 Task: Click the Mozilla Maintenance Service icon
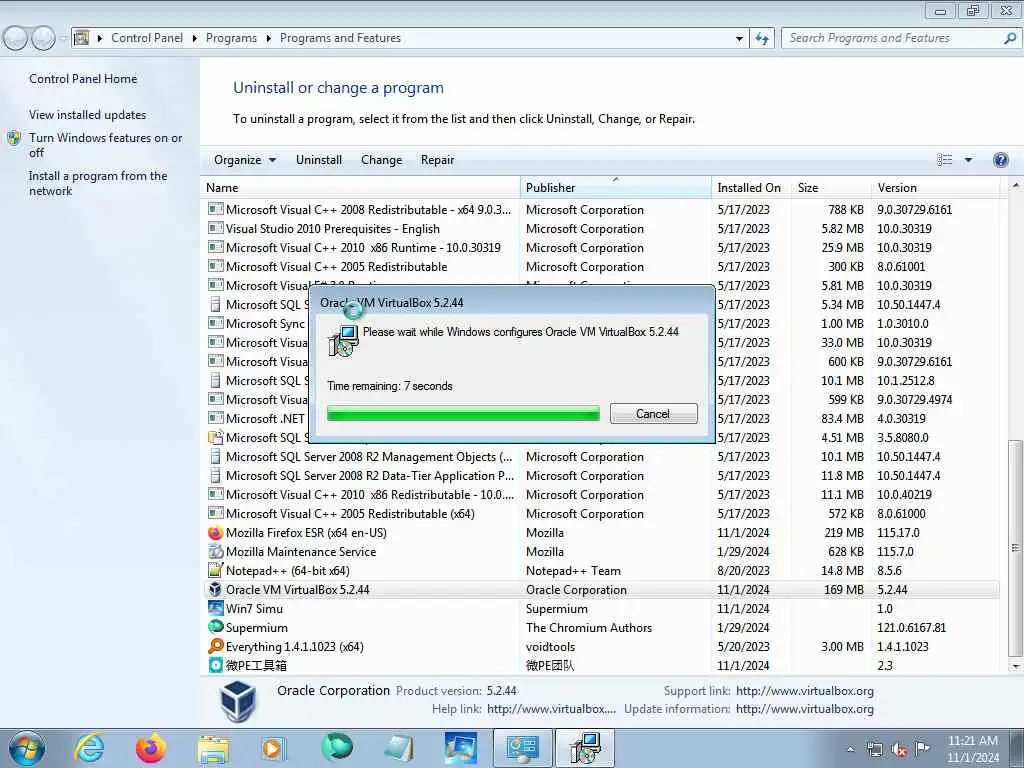[x=215, y=552]
